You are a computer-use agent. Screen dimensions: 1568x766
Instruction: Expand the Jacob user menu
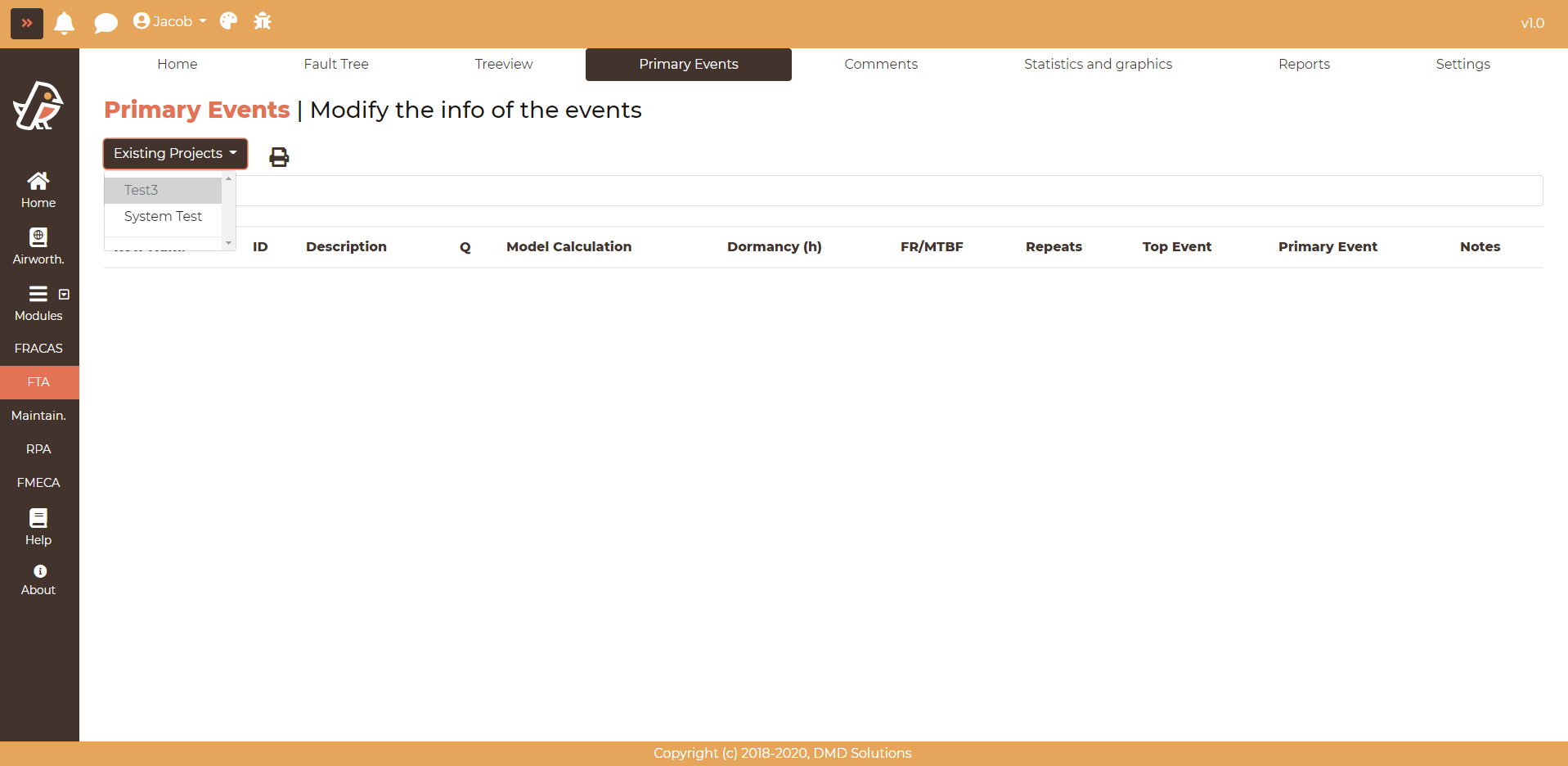(x=170, y=21)
